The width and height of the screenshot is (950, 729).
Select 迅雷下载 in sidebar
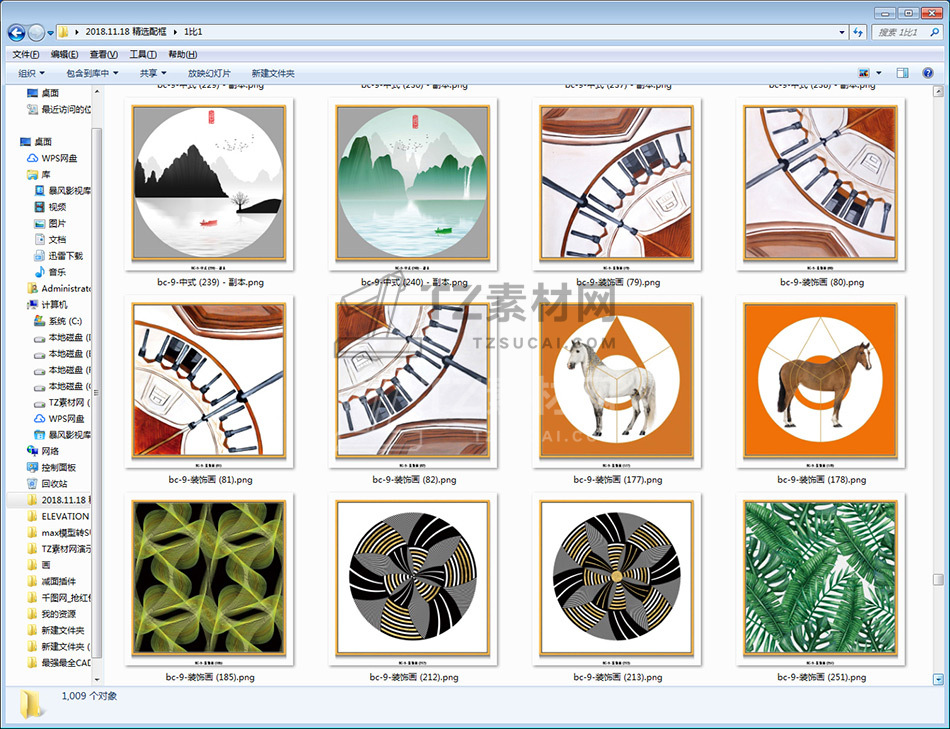(58, 256)
